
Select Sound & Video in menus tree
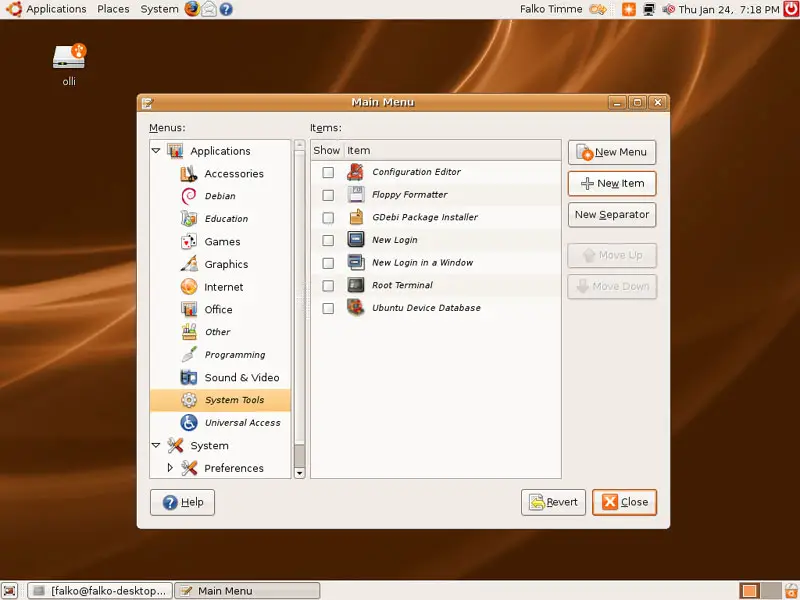click(241, 377)
